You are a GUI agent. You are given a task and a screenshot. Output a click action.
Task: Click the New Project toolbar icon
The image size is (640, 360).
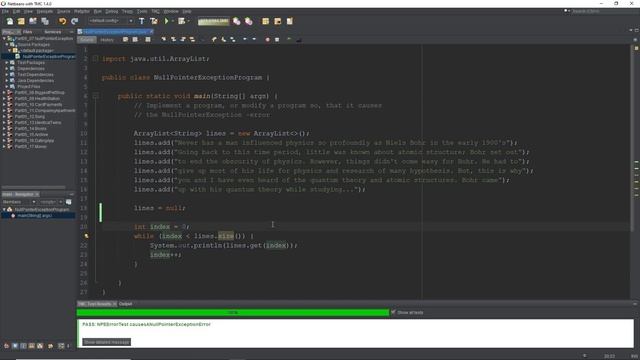click(x=21, y=21)
